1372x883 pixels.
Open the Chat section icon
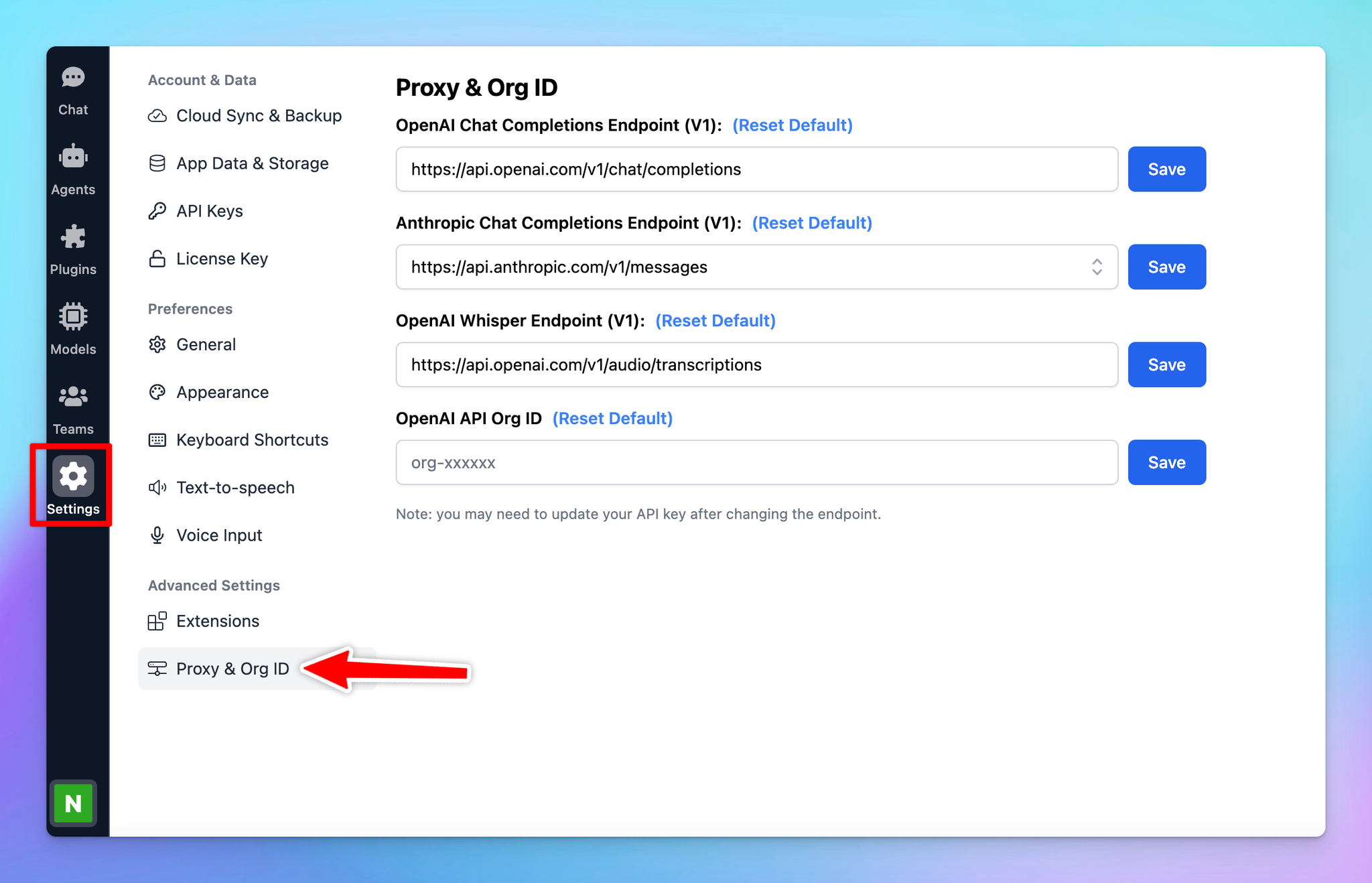[73, 78]
